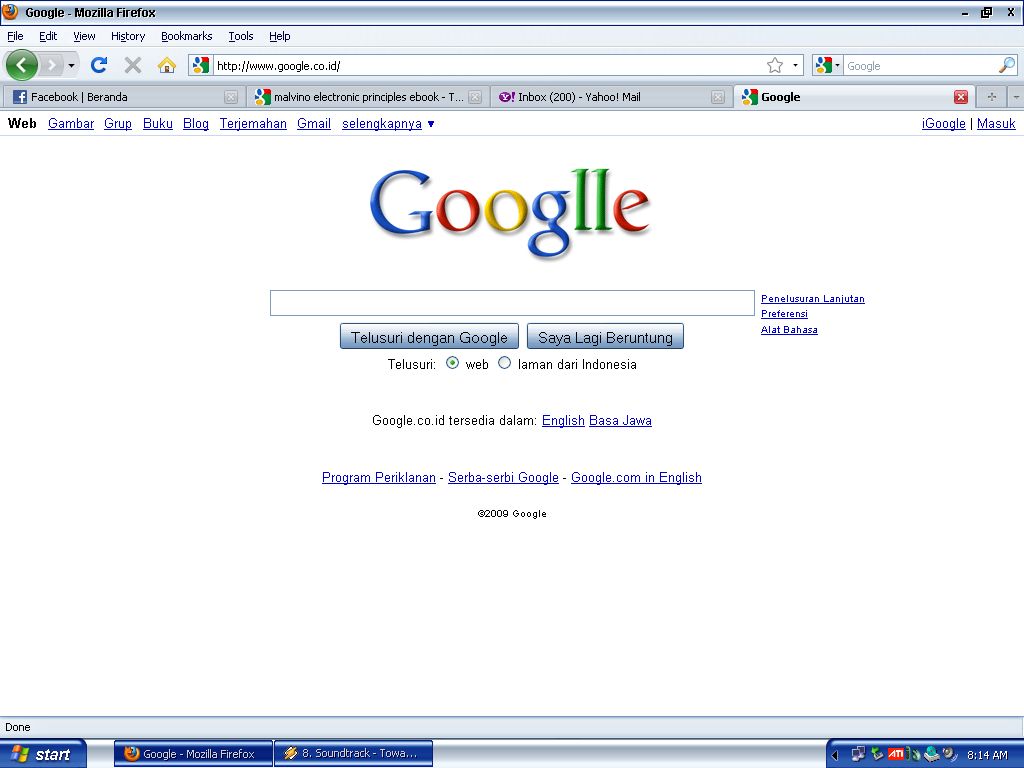Click the main Google search box

[512, 303]
